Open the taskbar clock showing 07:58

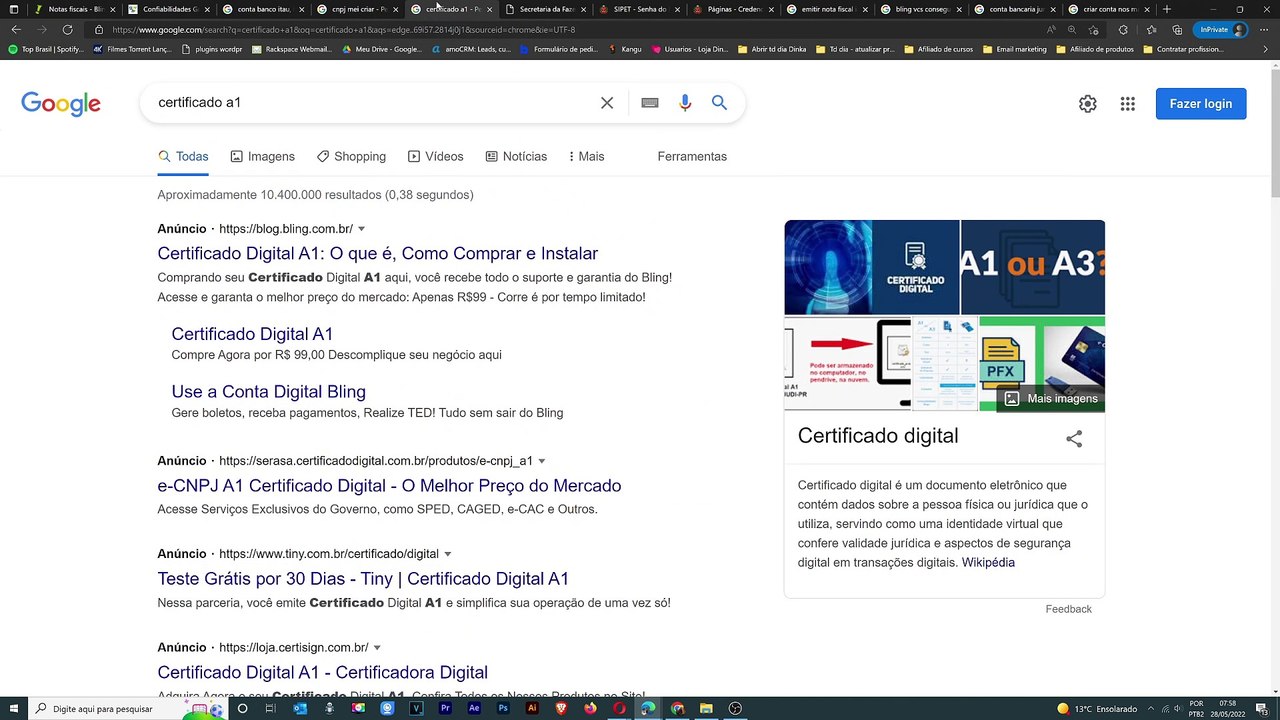tap(1227, 709)
